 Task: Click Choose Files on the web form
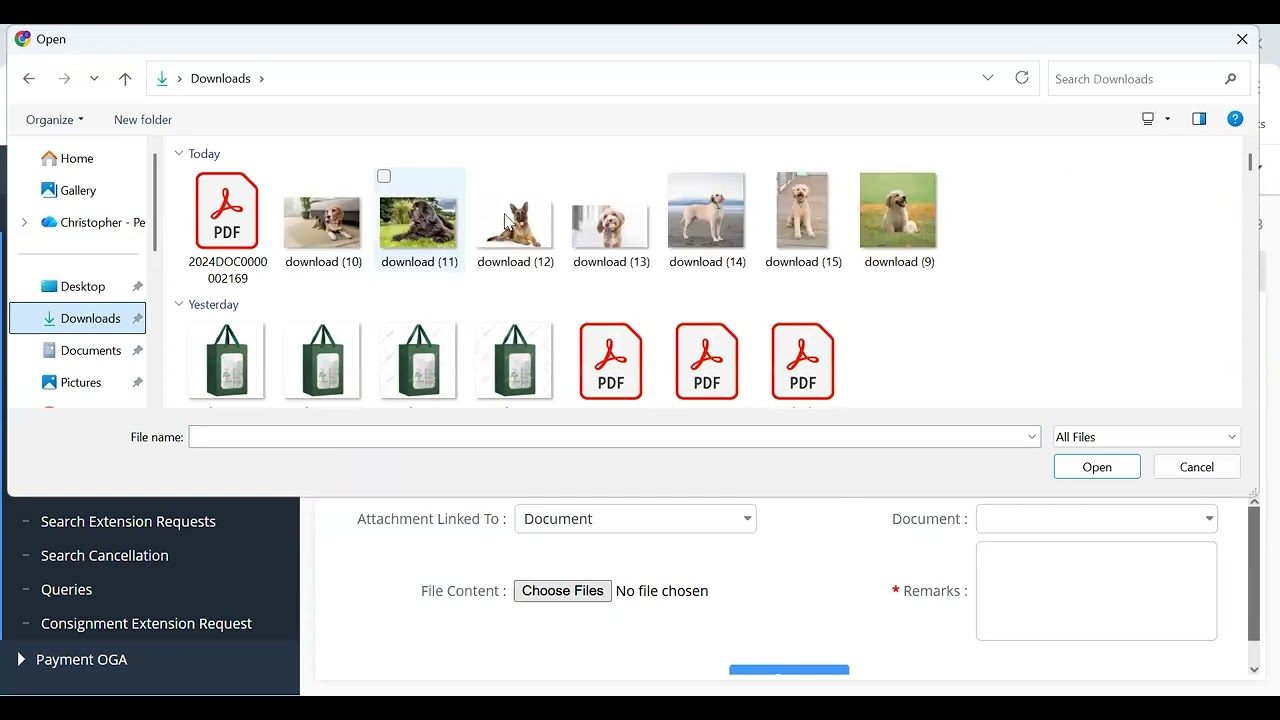(x=562, y=591)
